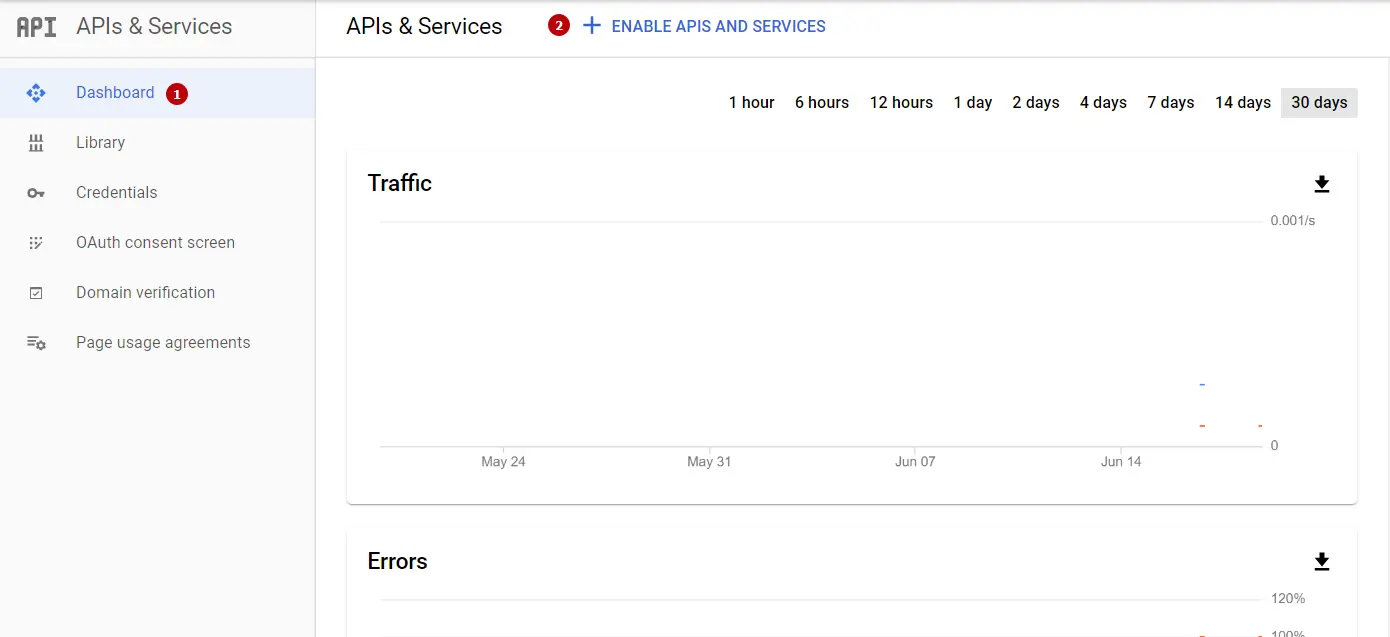Select the 7 days time range
Viewport: 1390px width, 637px height.
[x=1170, y=103]
